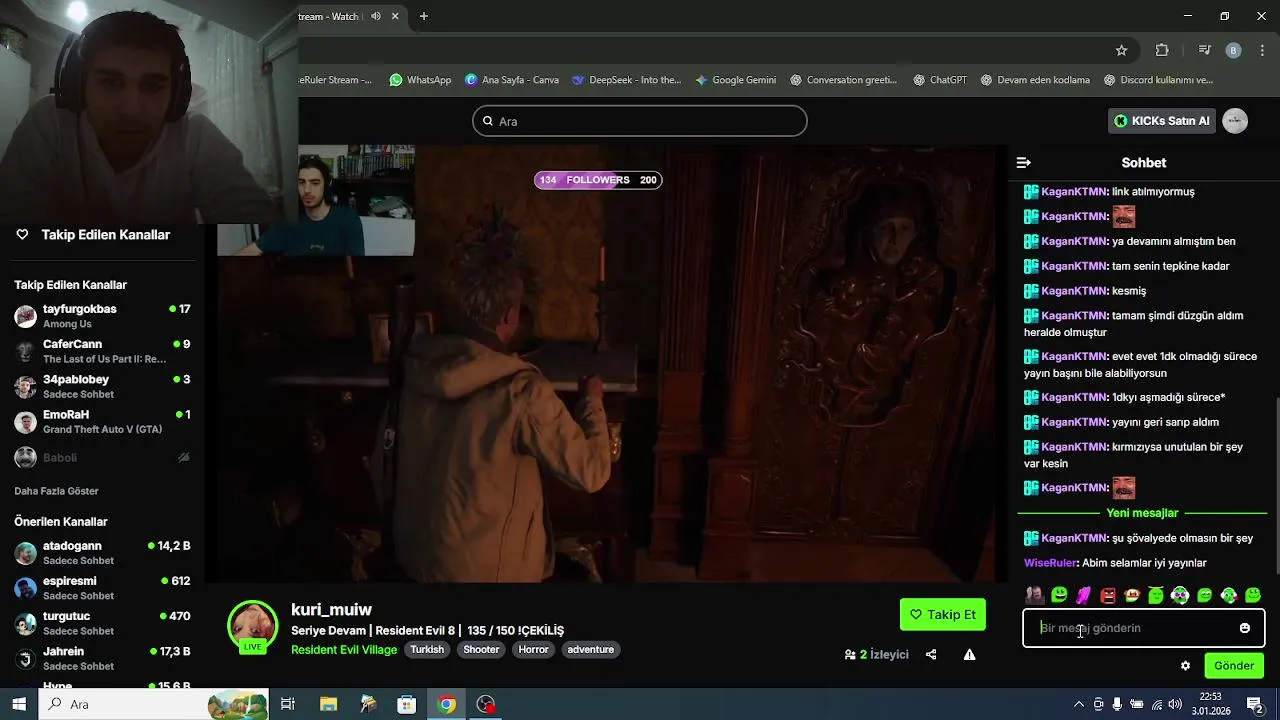Open the Jahrein recommended channel
The height and width of the screenshot is (720, 1280).
(102, 658)
